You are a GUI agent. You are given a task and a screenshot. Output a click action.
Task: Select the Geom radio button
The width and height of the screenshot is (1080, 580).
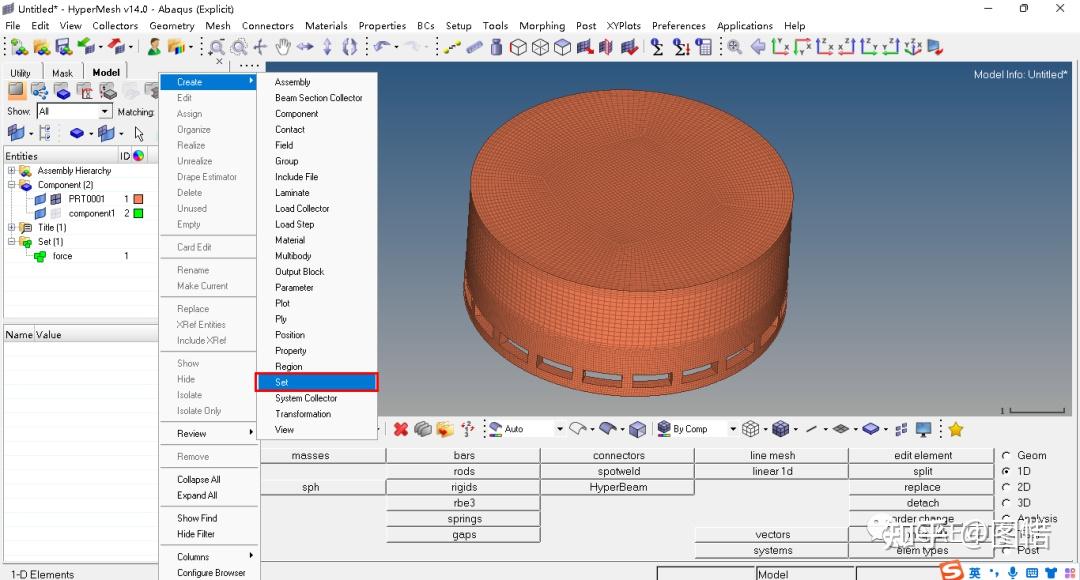point(1005,456)
